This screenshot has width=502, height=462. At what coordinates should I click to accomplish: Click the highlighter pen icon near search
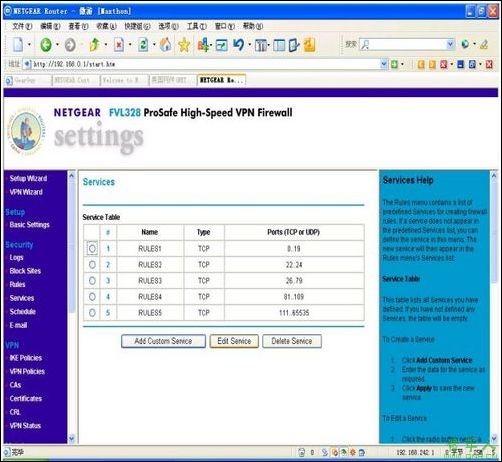pyautogui.click(x=484, y=44)
